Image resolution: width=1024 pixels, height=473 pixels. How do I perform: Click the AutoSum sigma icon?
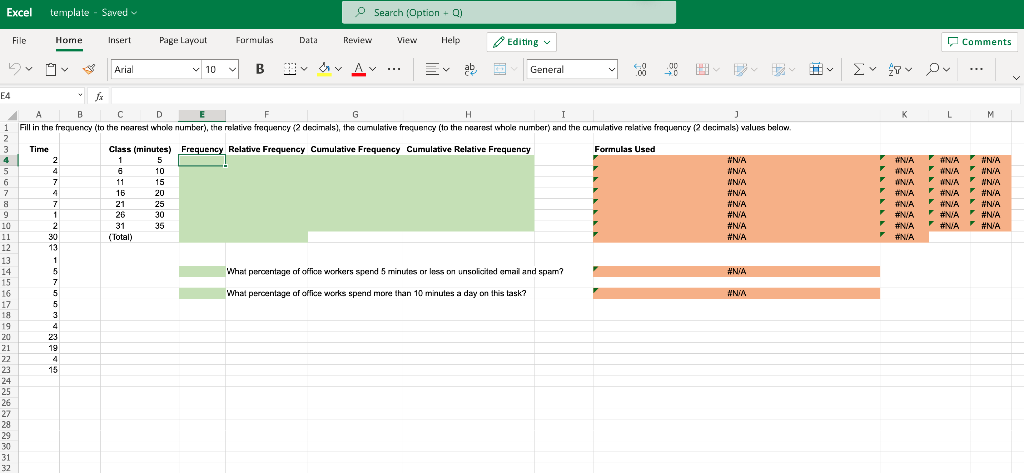pos(860,69)
